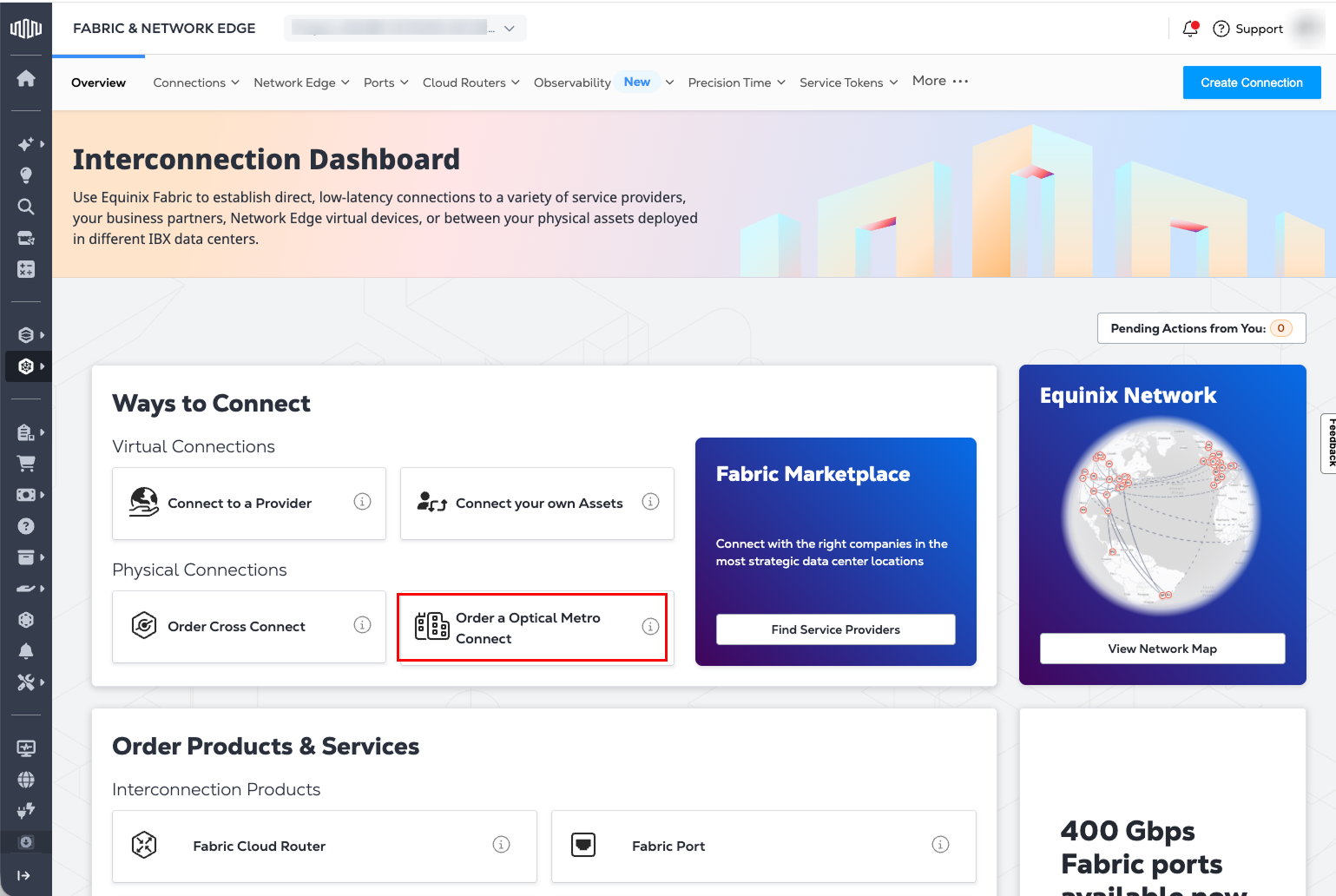Screen dimensions: 1336x896
Task: Click the calculator icon in the sidebar
Action: pos(26,269)
